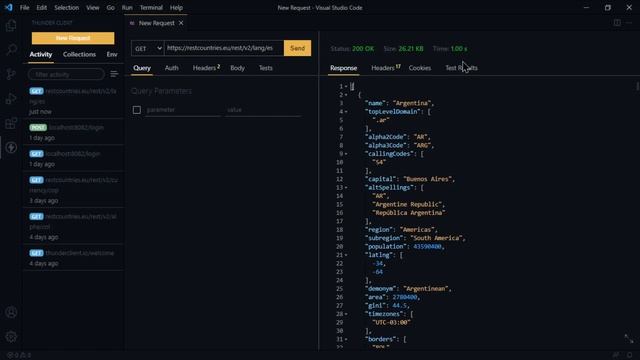Collapse timezones fold arrow at line 28
The height and width of the screenshot is (360, 640).
346,314
